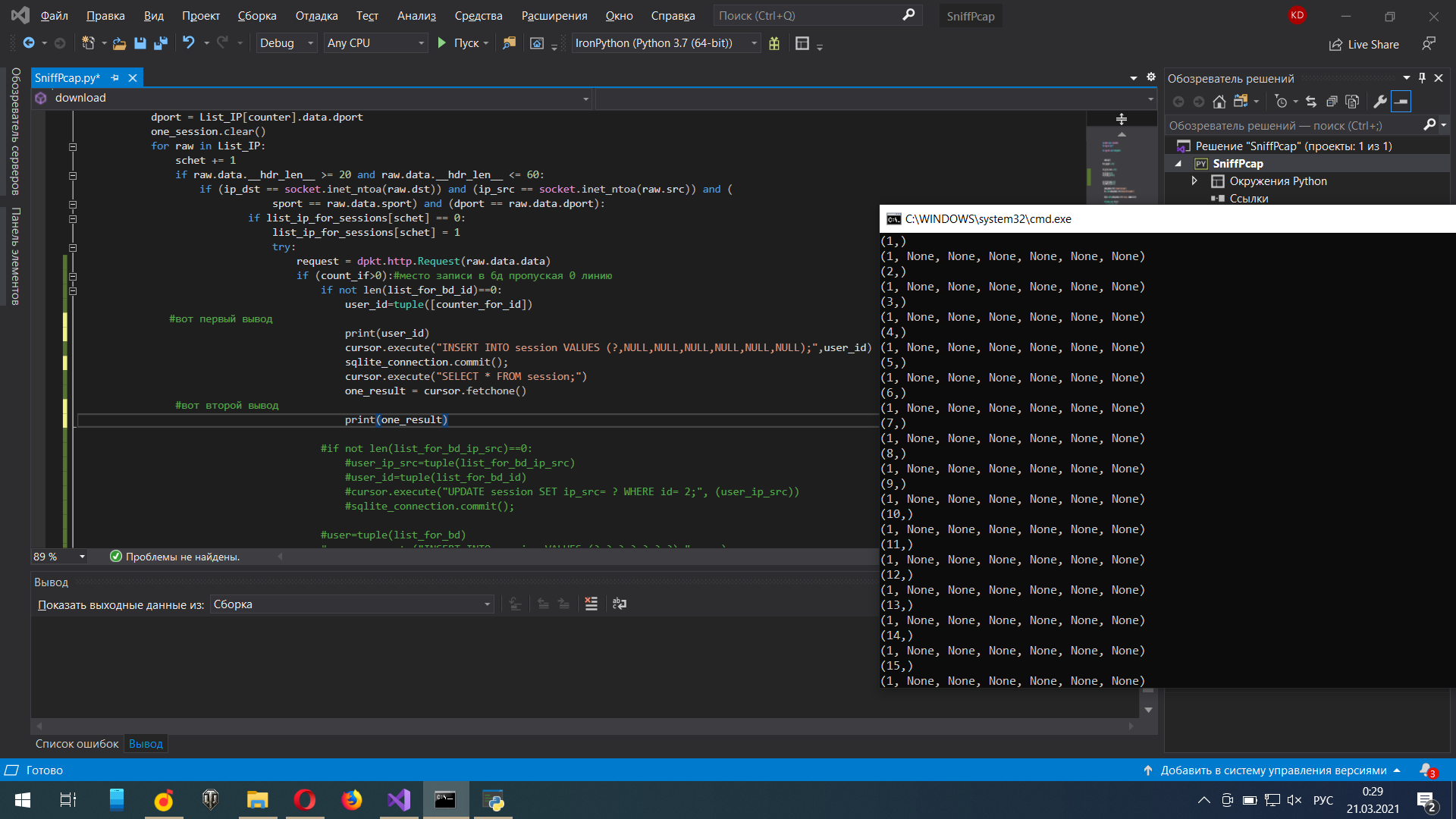
Task: Open the Any CPU platform dropdown
Action: [x=375, y=43]
